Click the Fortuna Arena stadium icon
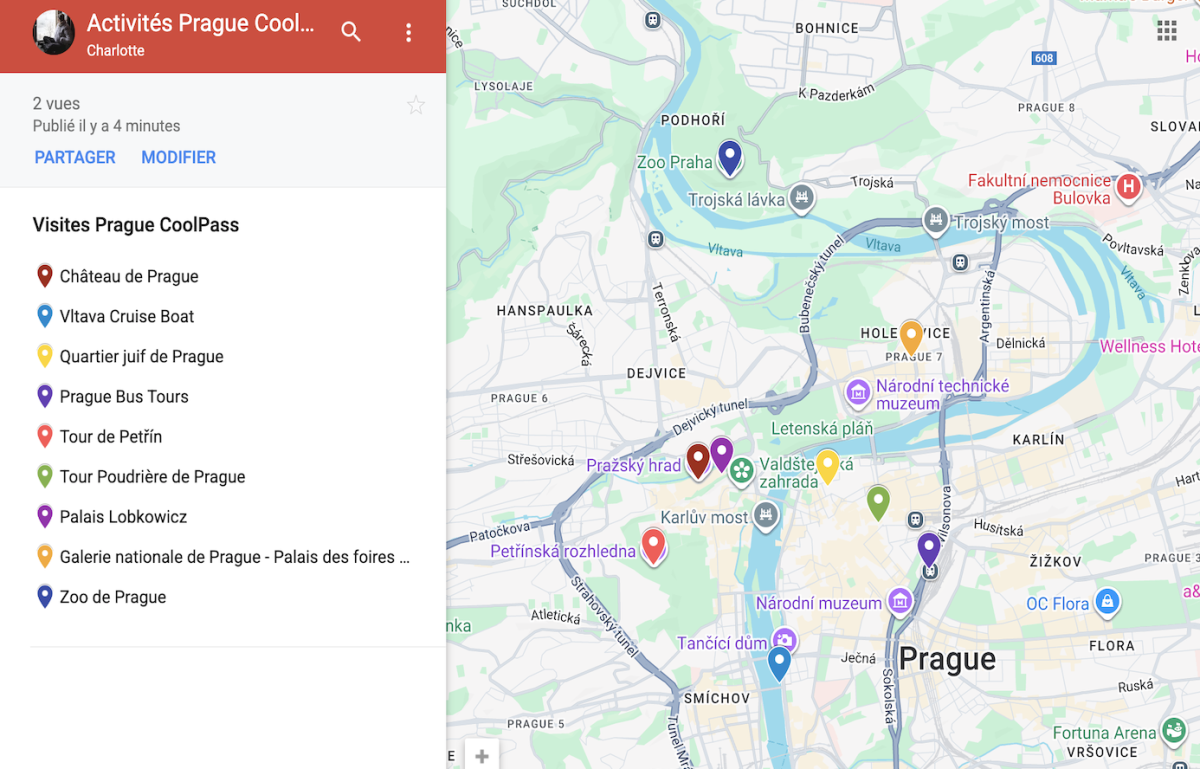1200x769 pixels. (x=1173, y=731)
